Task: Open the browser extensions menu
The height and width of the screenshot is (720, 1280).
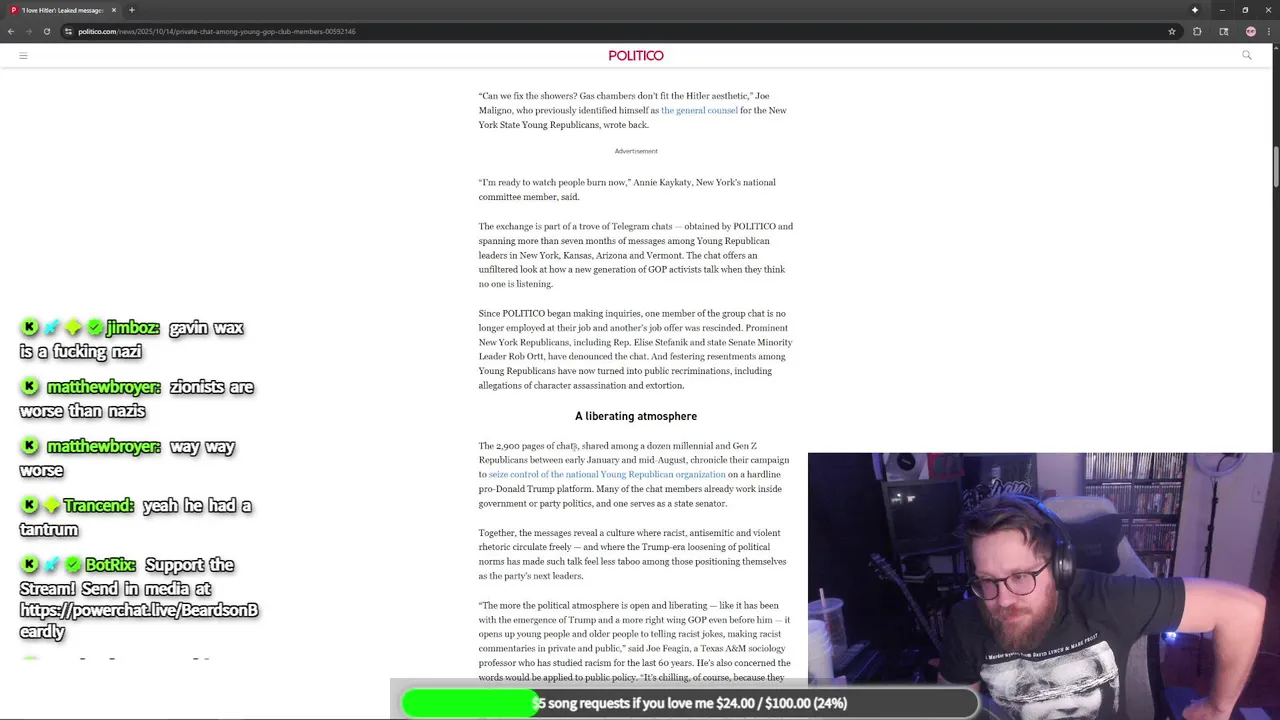Action: [1197, 31]
